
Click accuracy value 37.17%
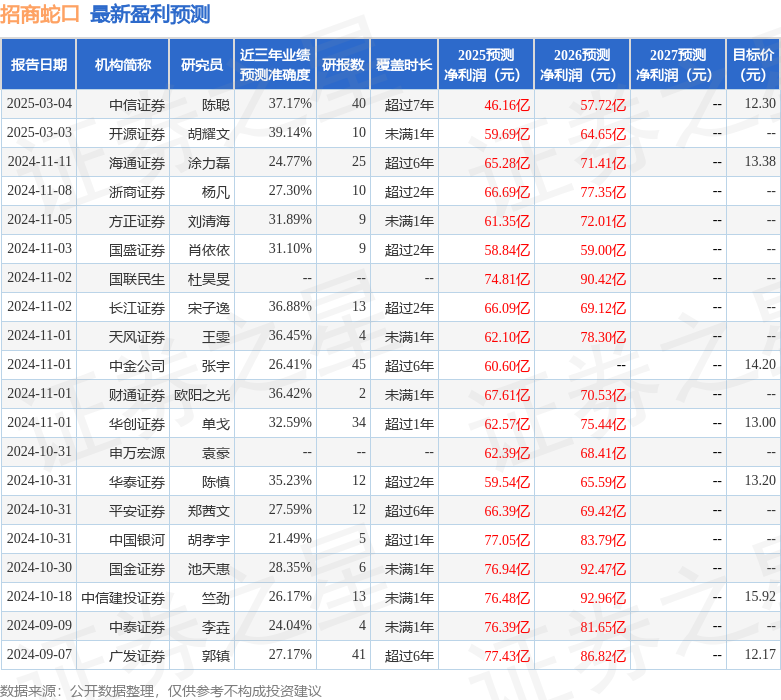click(290, 104)
